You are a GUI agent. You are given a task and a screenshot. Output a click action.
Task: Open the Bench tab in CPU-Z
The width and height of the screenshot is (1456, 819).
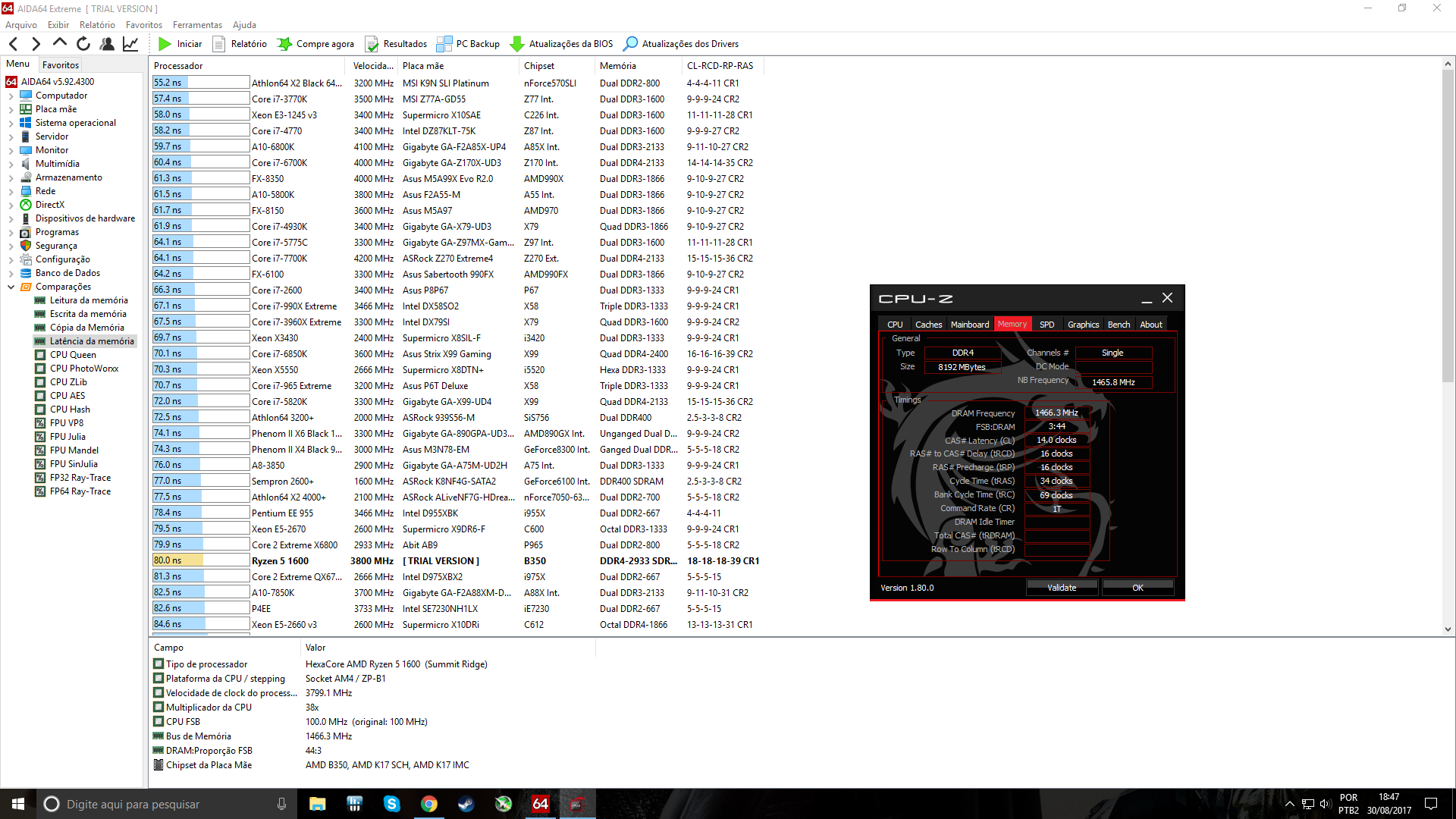point(1119,325)
